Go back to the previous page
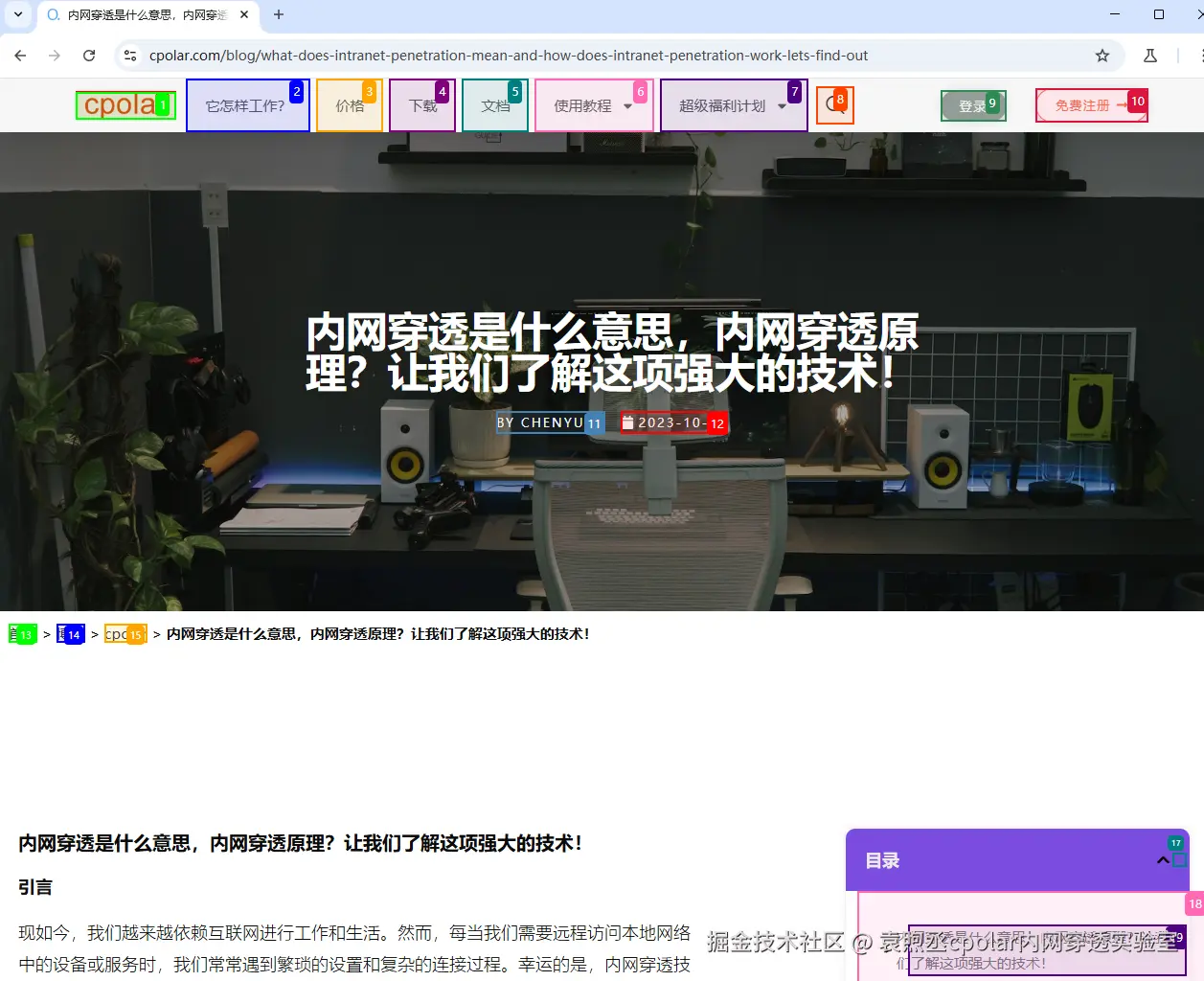 pyautogui.click(x=20, y=56)
